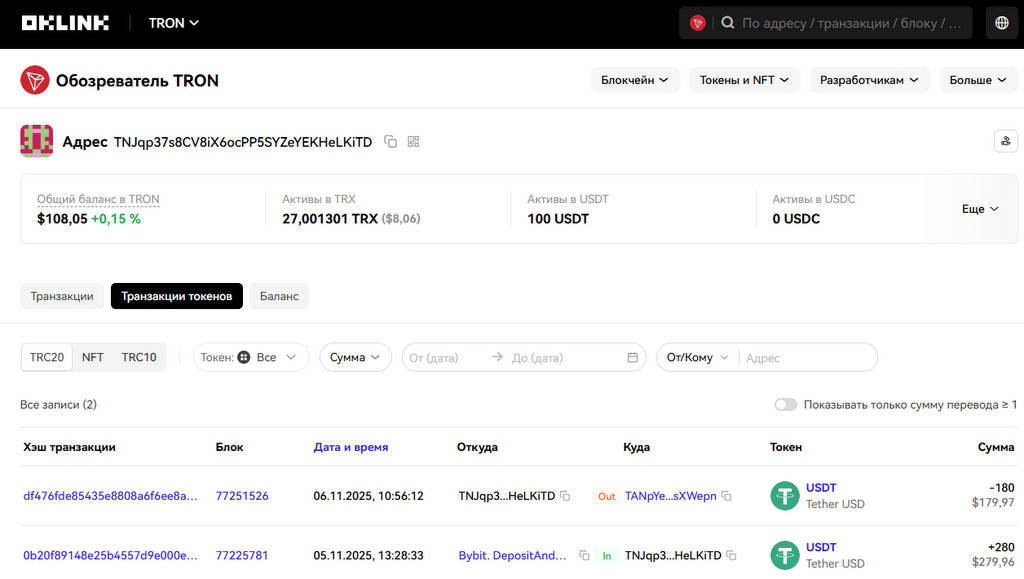Select the NFT token type
The image size is (1024, 579).
click(x=93, y=357)
